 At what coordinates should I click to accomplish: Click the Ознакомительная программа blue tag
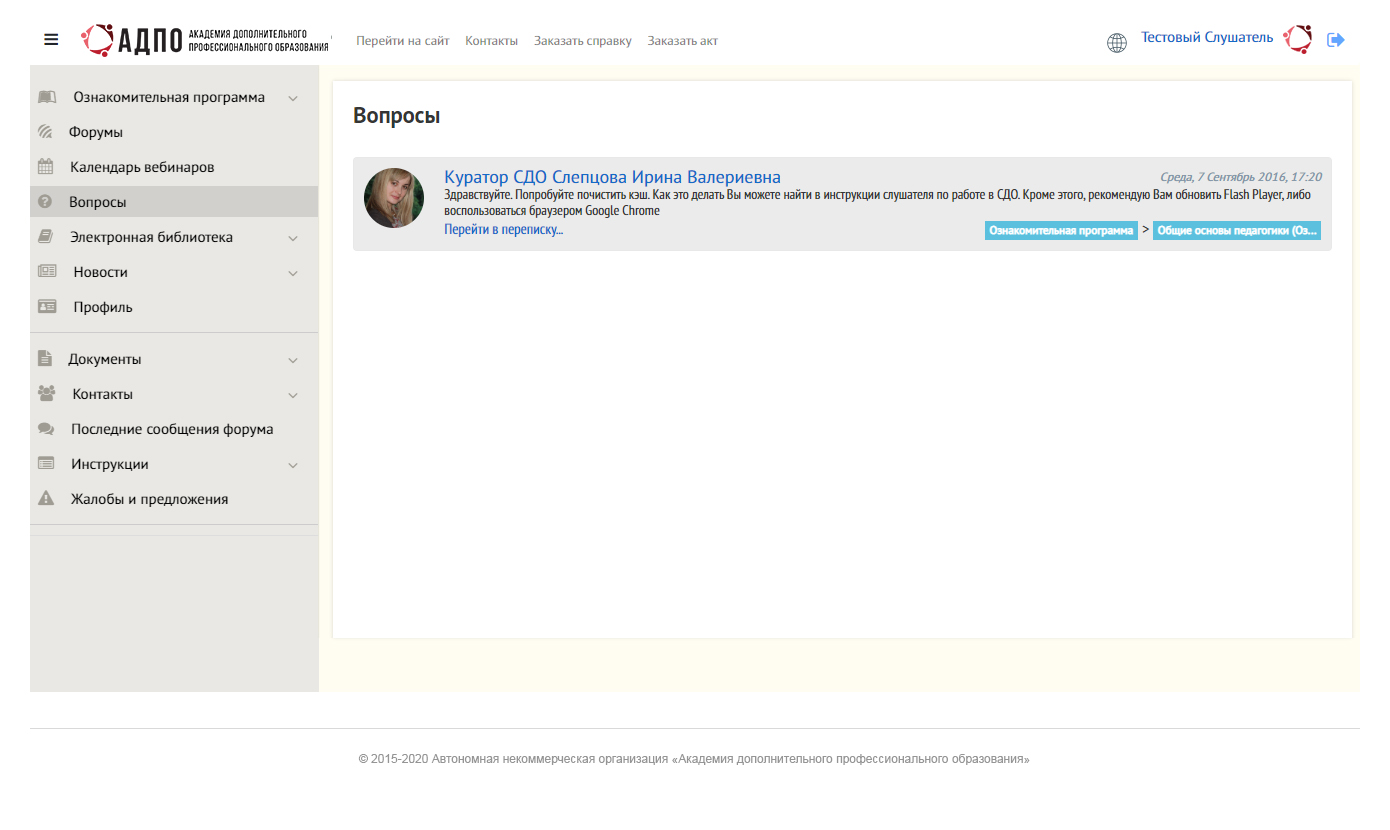(1061, 231)
